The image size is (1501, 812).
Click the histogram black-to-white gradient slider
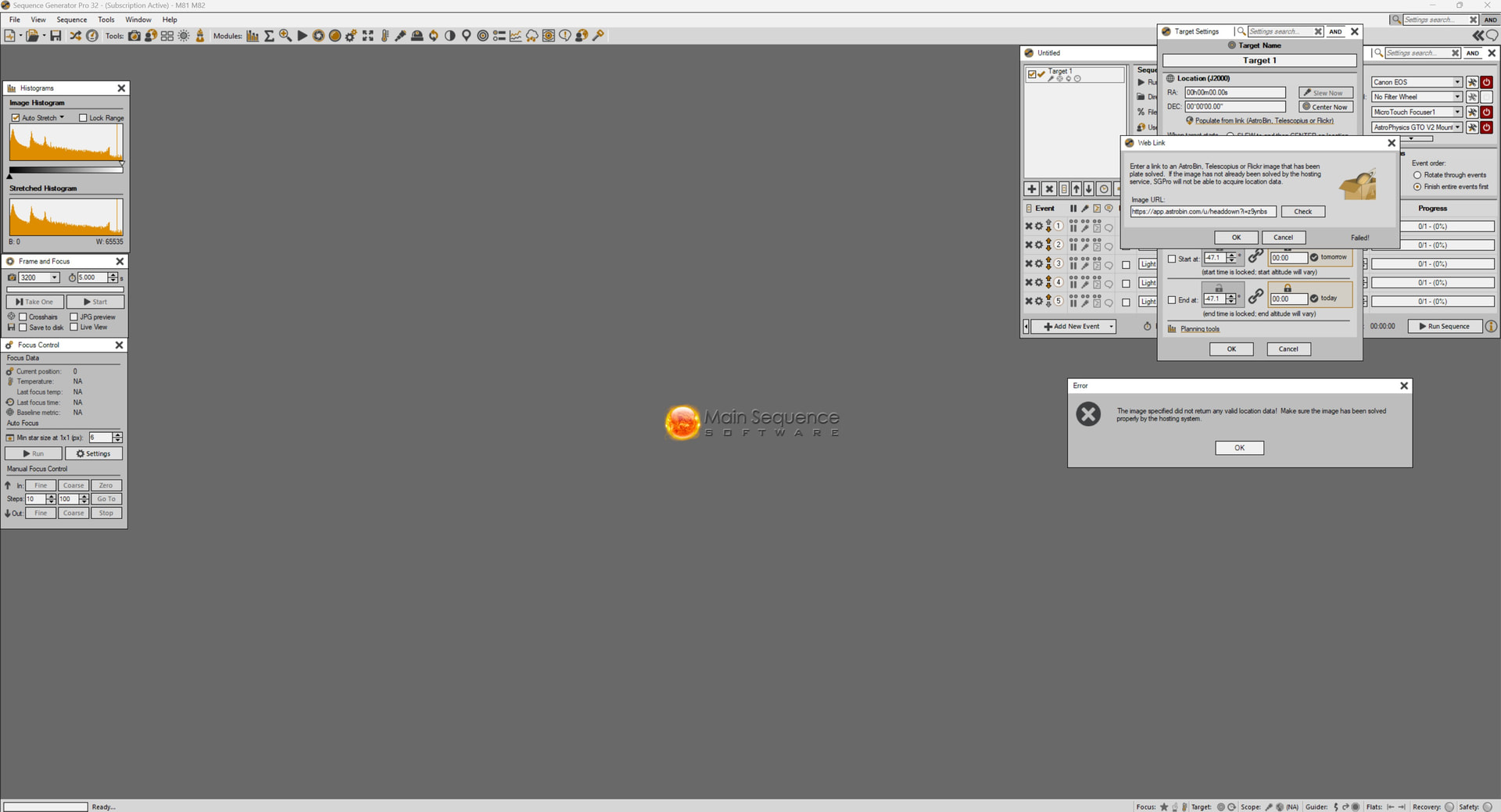(x=66, y=170)
